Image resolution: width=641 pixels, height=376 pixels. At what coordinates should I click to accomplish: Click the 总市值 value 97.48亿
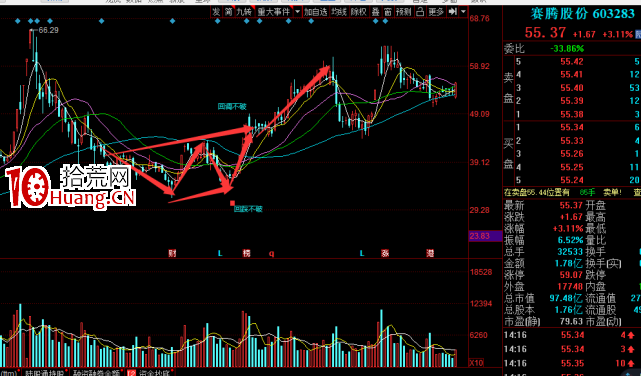(x=567, y=298)
